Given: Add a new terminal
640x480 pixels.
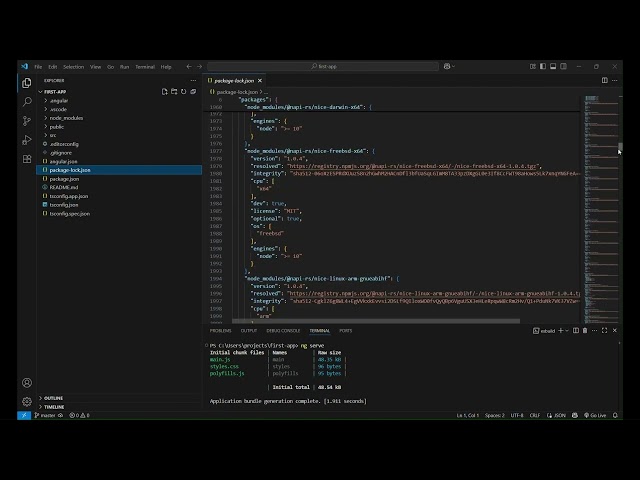Looking at the screenshot, I should (x=561, y=331).
